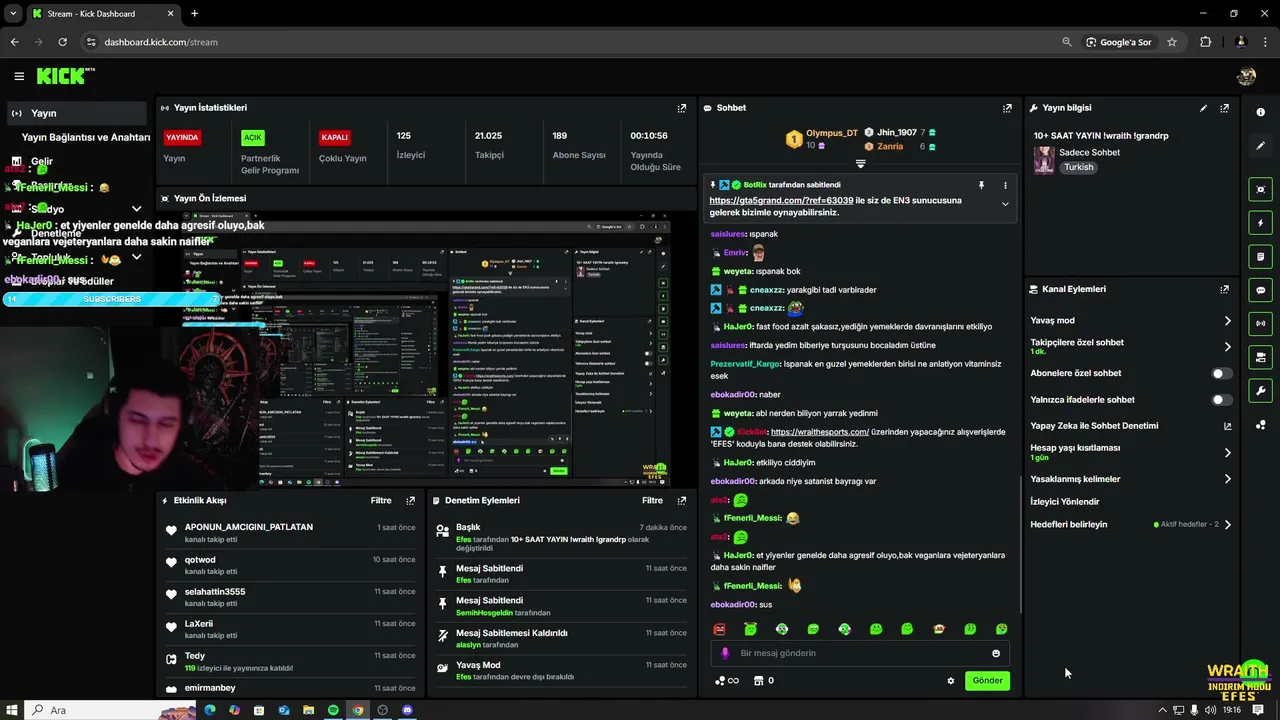1280x720 pixels.
Task: Click the wrench icon in the right toolbar
Action: pos(1260,391)
